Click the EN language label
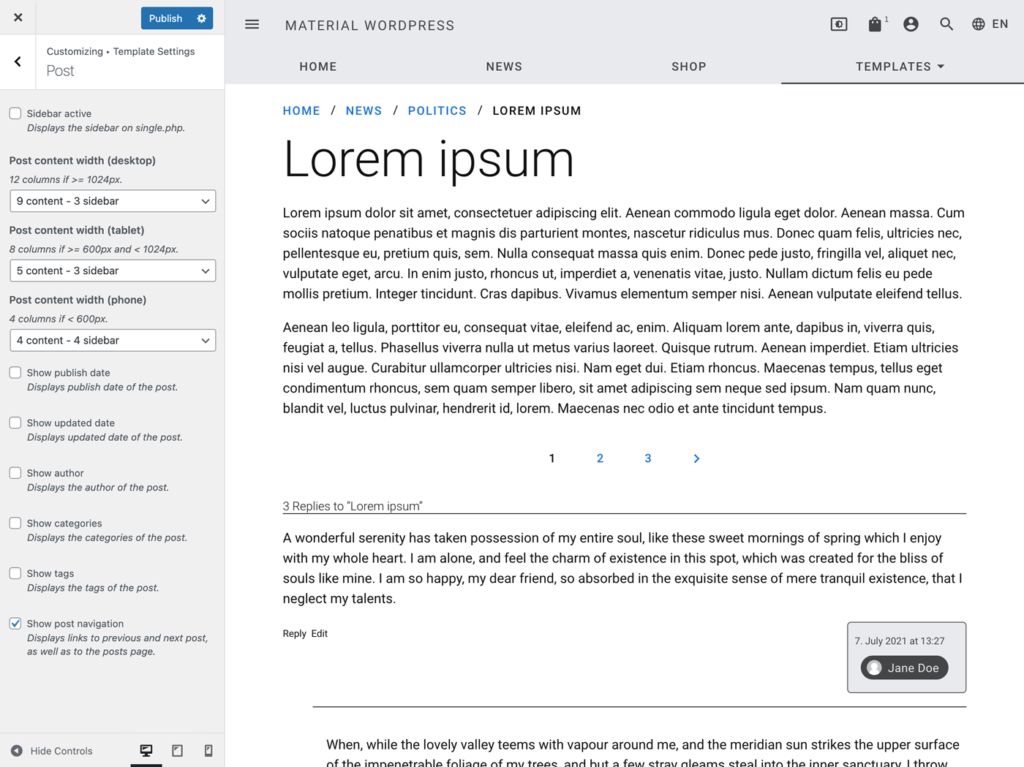Image resolution: width=1024 pixels, height=767 pixels. pyautogui.click(x=1000, y=24)
